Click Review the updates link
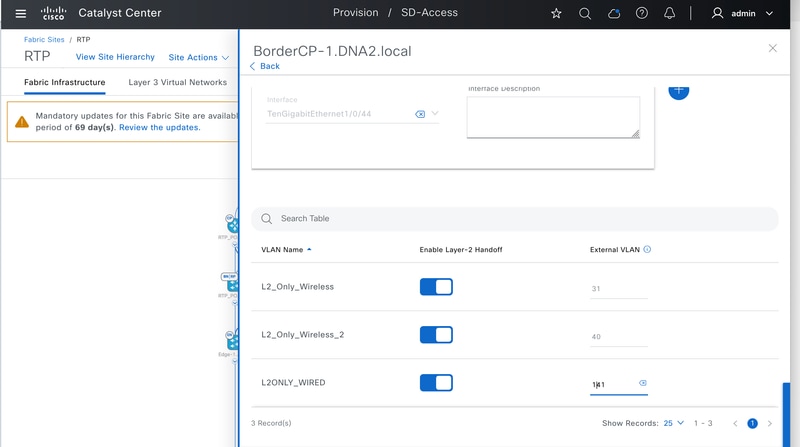Image resolution: width=800 pixels, height=447 pixels. (x=159, y=128)
